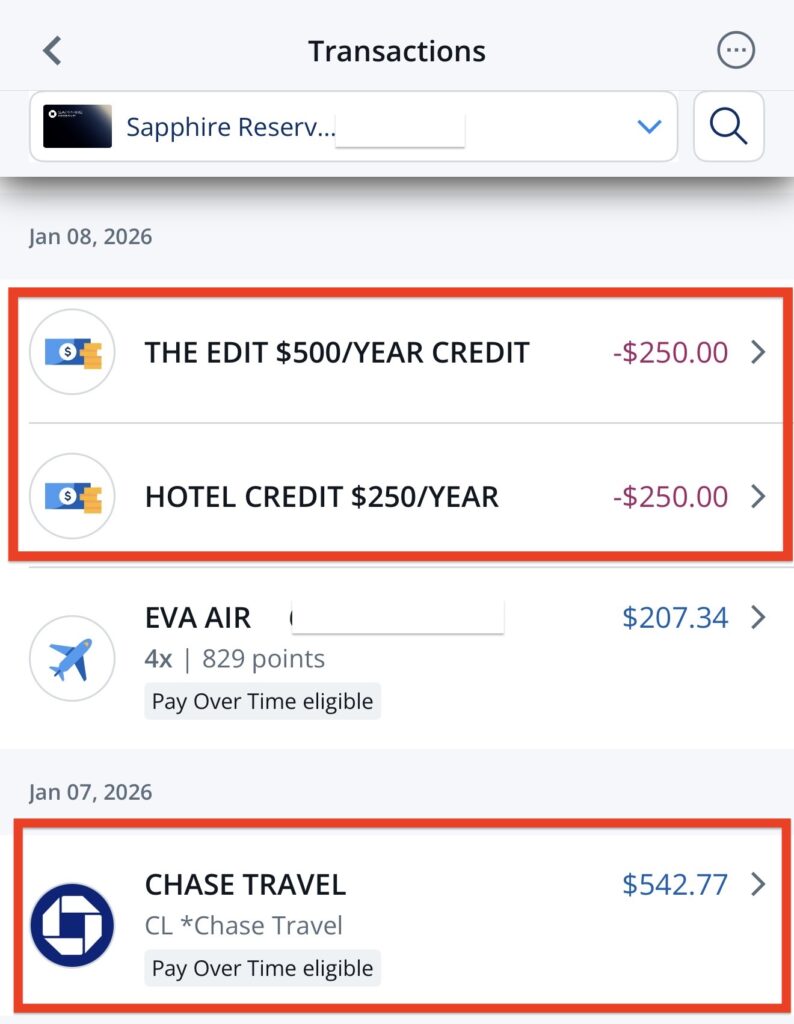
Task: Tap the $542.77 Chase Travel amount
Action: [675, 885]
